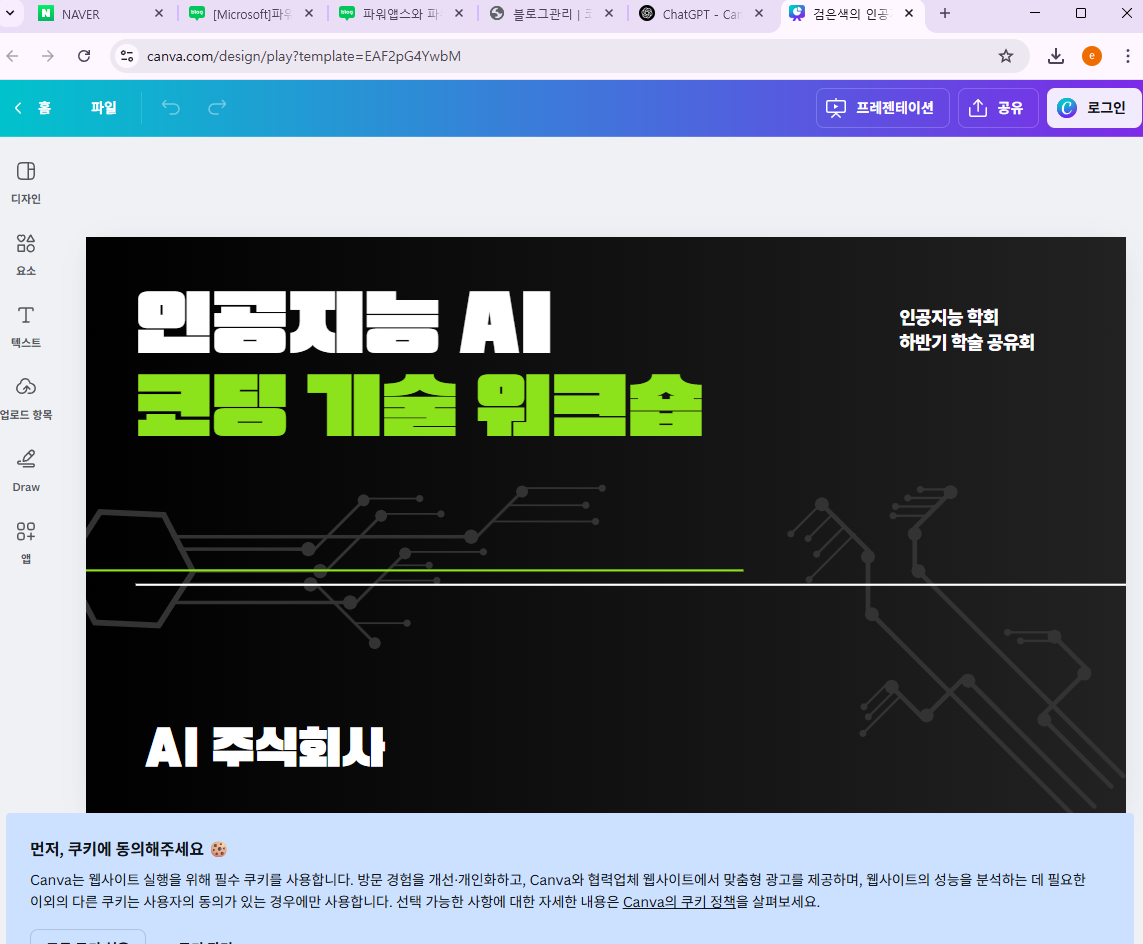This screenshot has height=944, width=1143.
Task: Close the NAVER tab
Action: point(159,13)
